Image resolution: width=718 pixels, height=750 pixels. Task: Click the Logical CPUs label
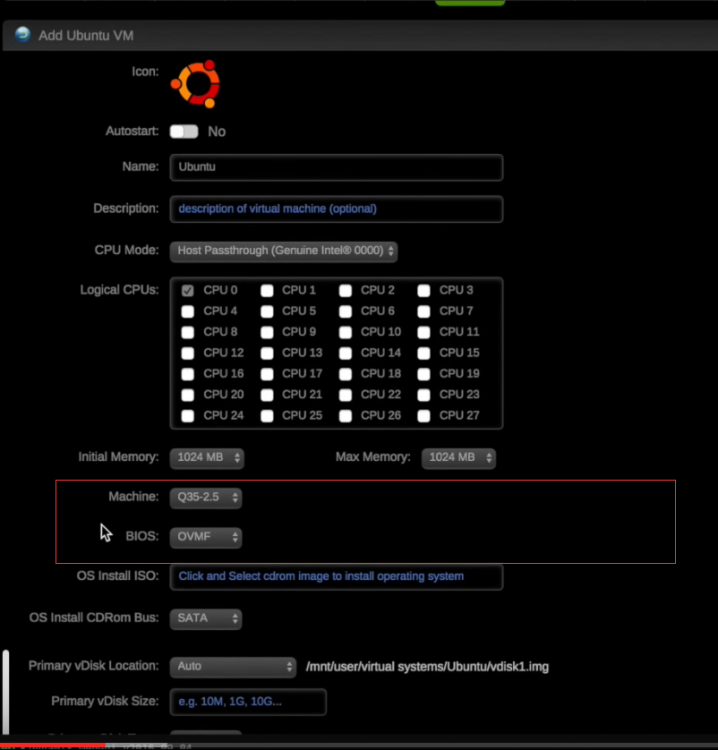pos(119,290)
